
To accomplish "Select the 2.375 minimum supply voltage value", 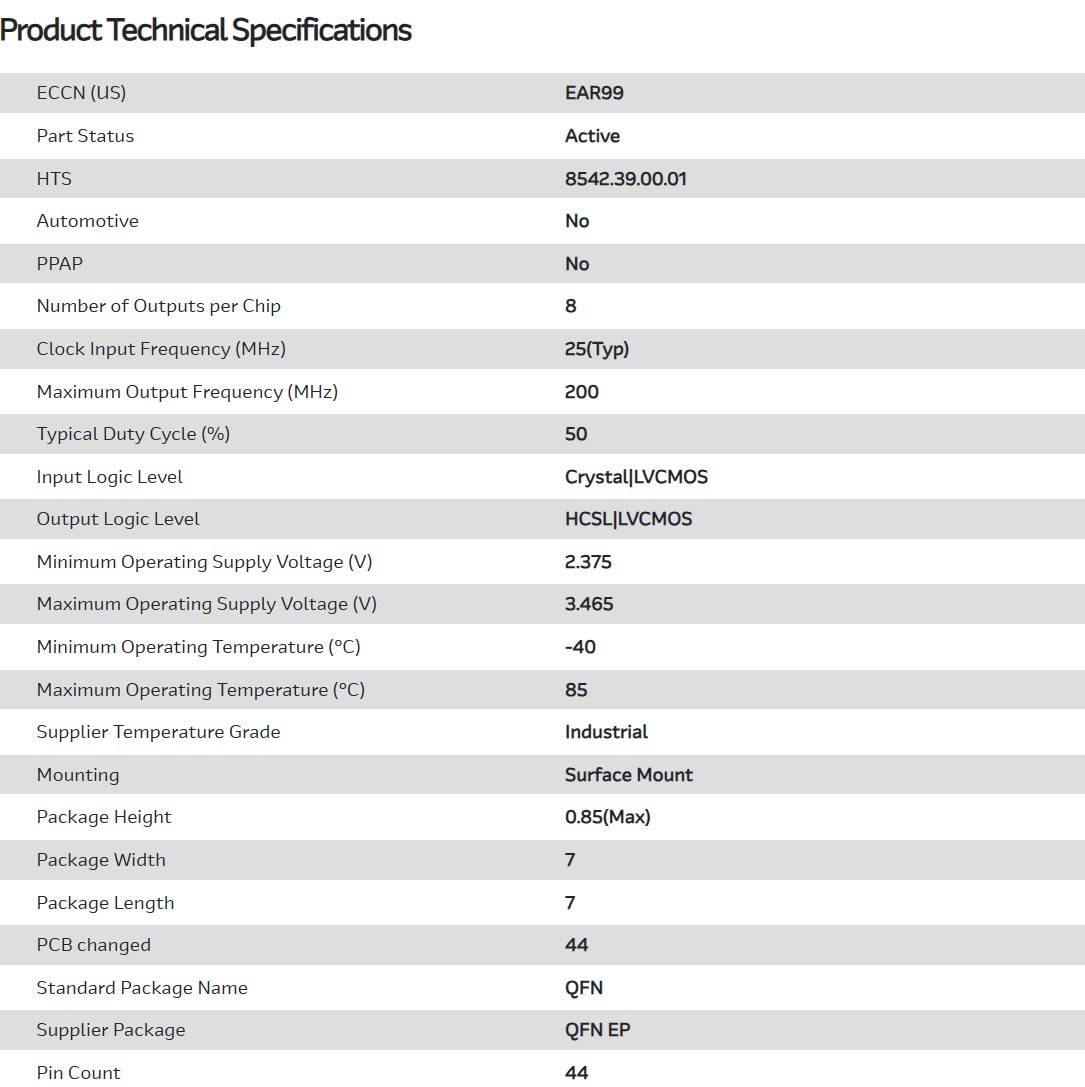I will pyautogui.click(x=588, y=562).
